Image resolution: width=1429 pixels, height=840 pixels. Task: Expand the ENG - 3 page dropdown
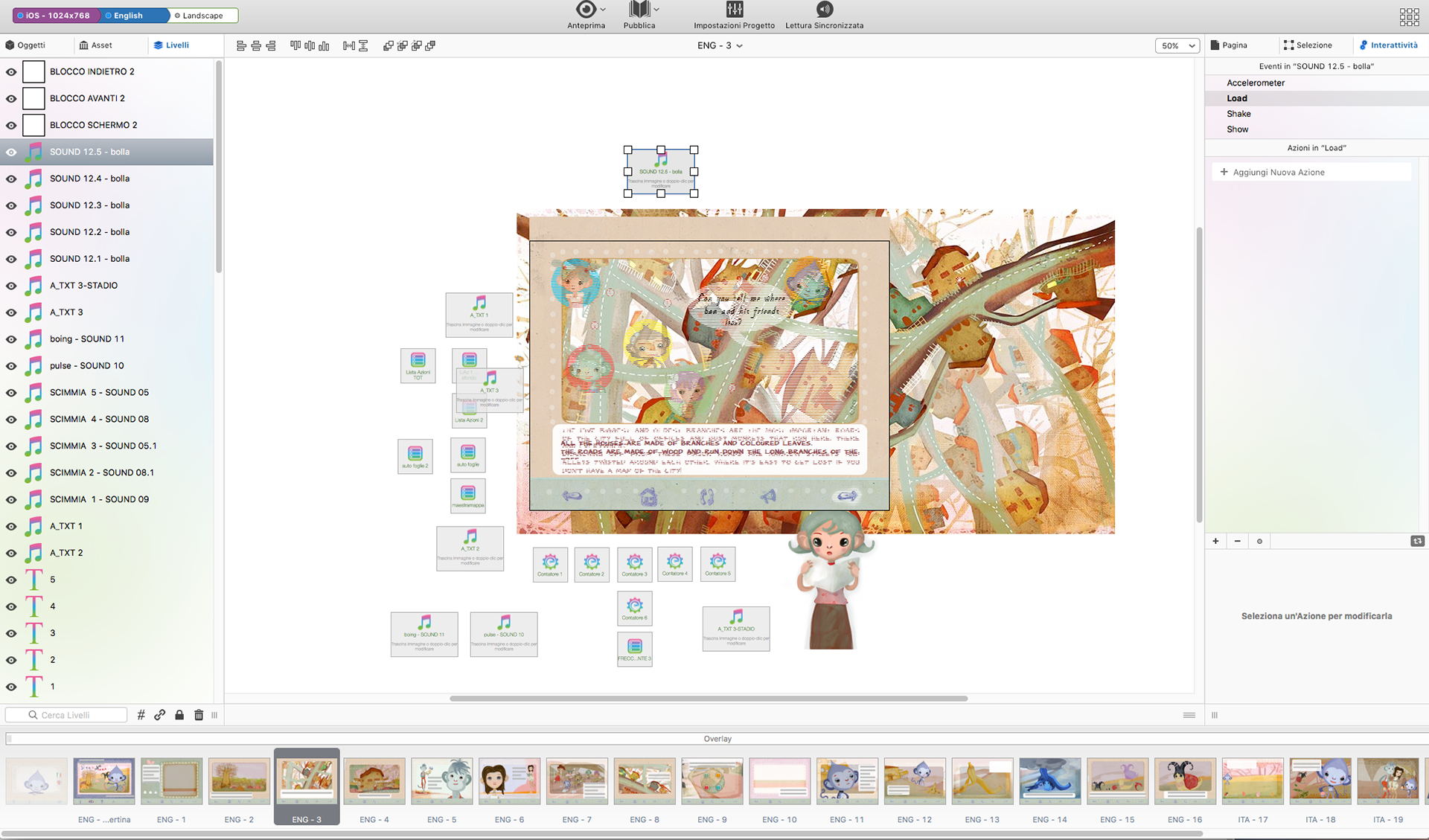[x=720, y=46]
